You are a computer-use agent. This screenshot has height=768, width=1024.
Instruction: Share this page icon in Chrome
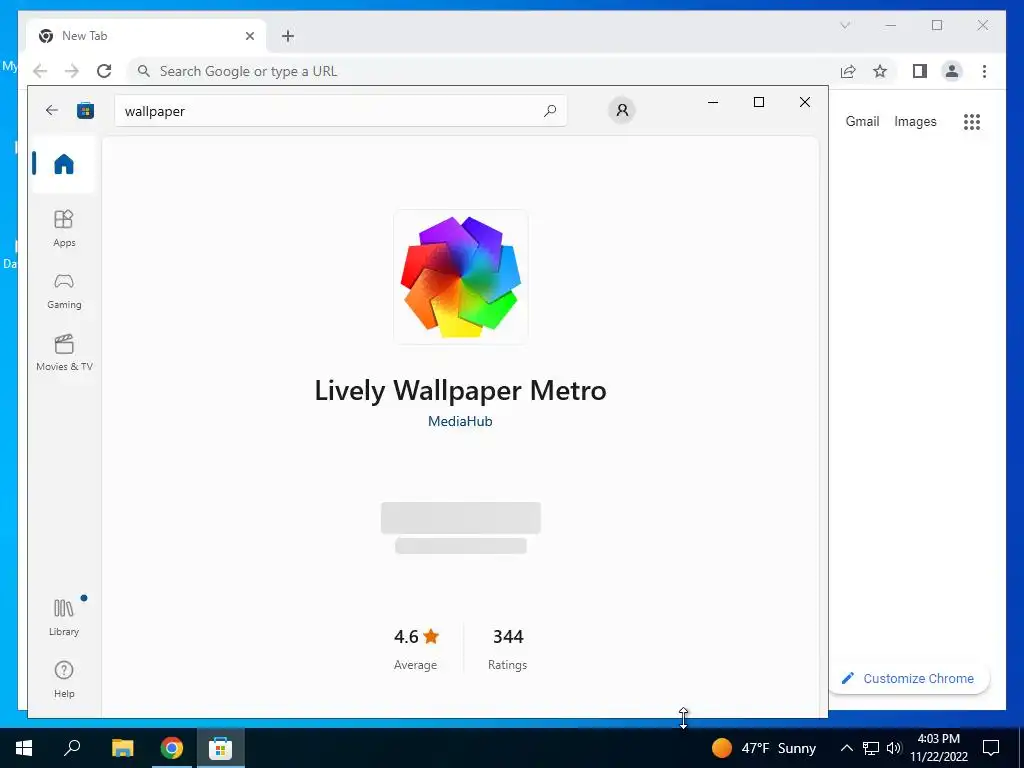pos(848,71)
